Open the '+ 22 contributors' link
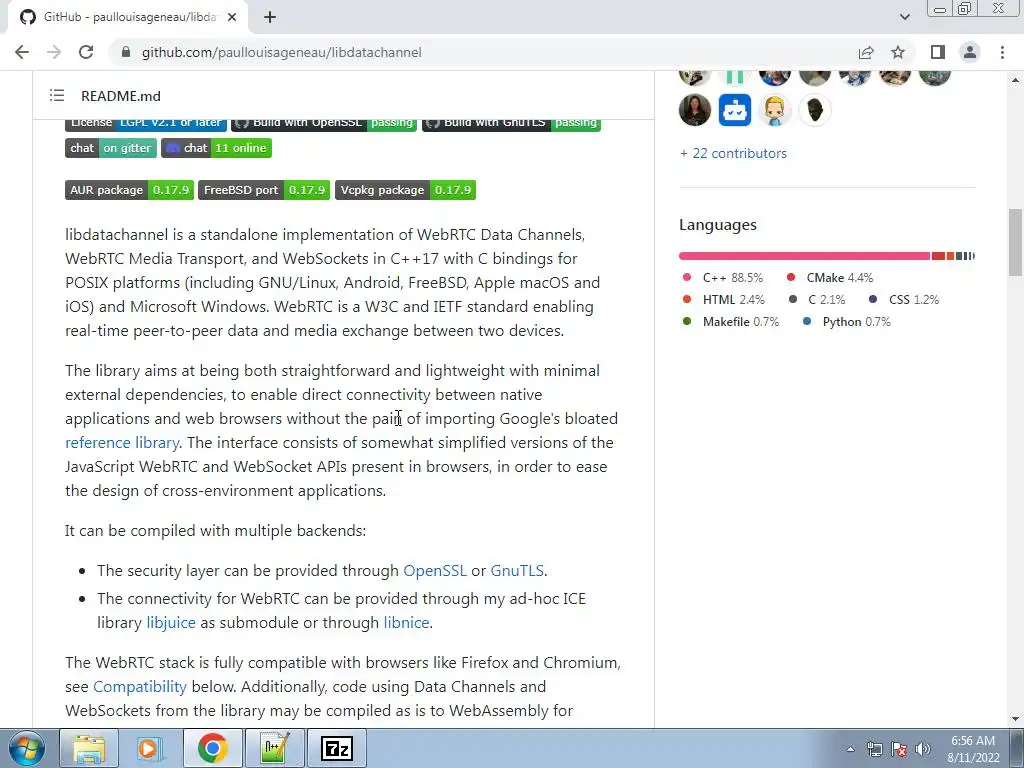 point(733,153)
